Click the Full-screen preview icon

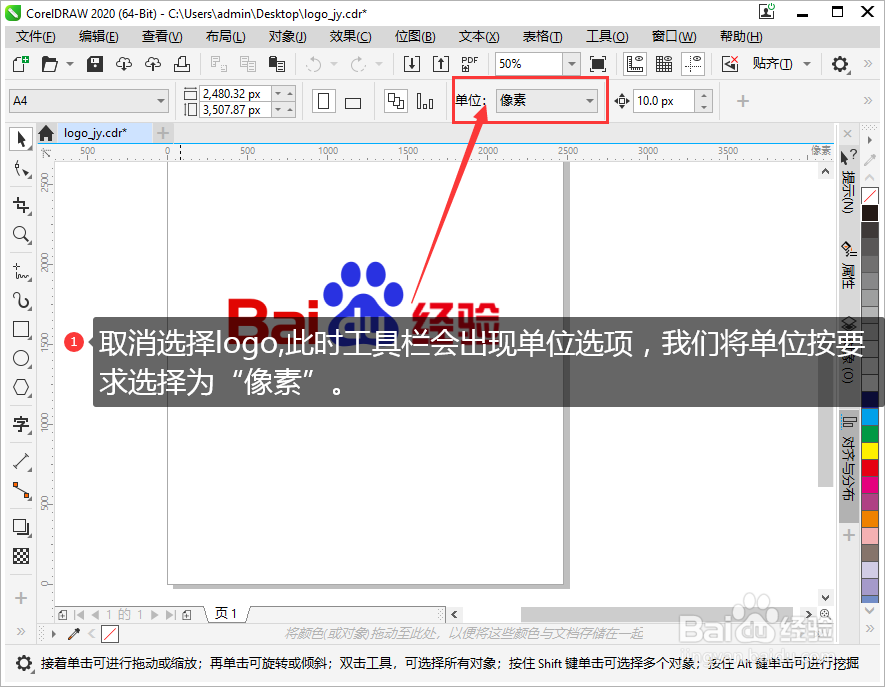pyautogui.click(x=598, y=64)
